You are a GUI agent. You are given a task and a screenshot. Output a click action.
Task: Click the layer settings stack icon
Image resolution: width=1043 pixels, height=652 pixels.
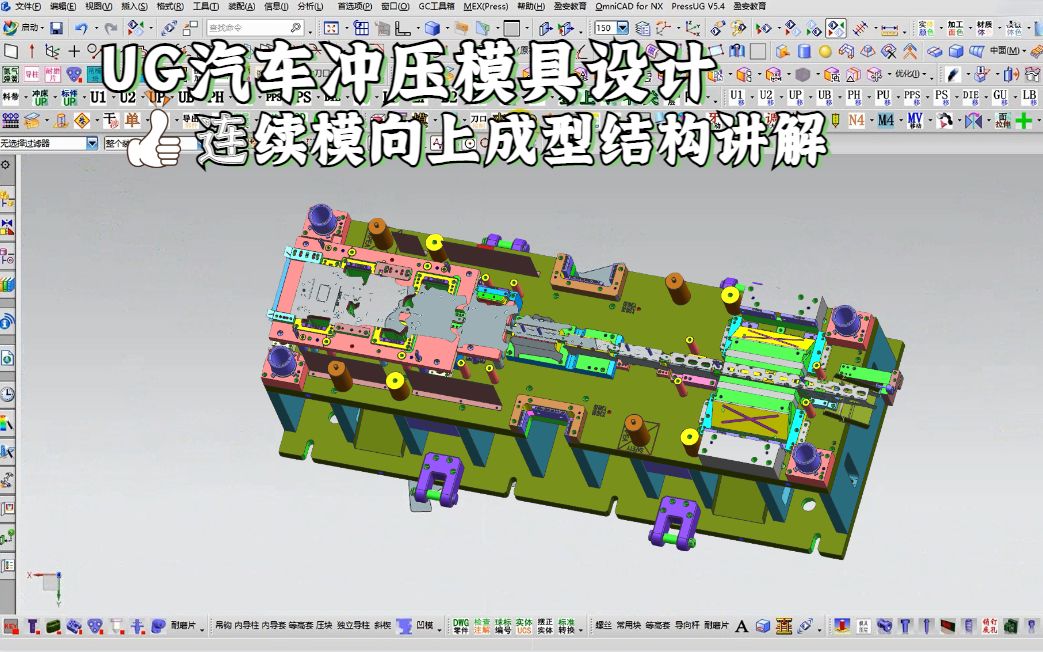point(643,28)
